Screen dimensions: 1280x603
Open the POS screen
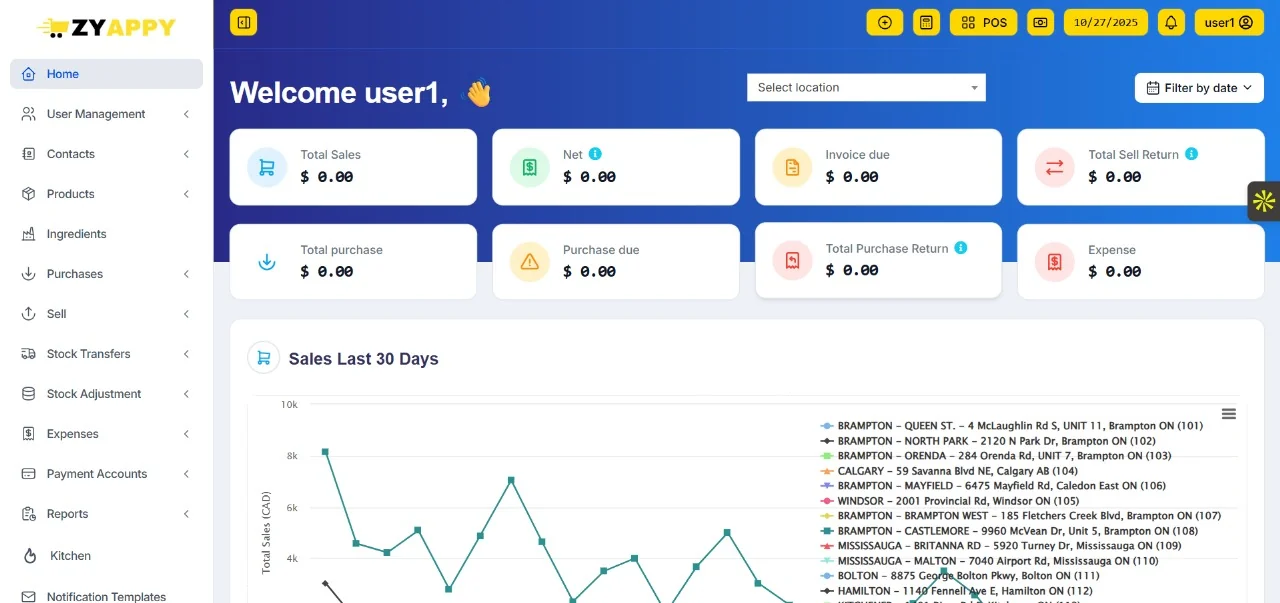(x=983, y=21)
